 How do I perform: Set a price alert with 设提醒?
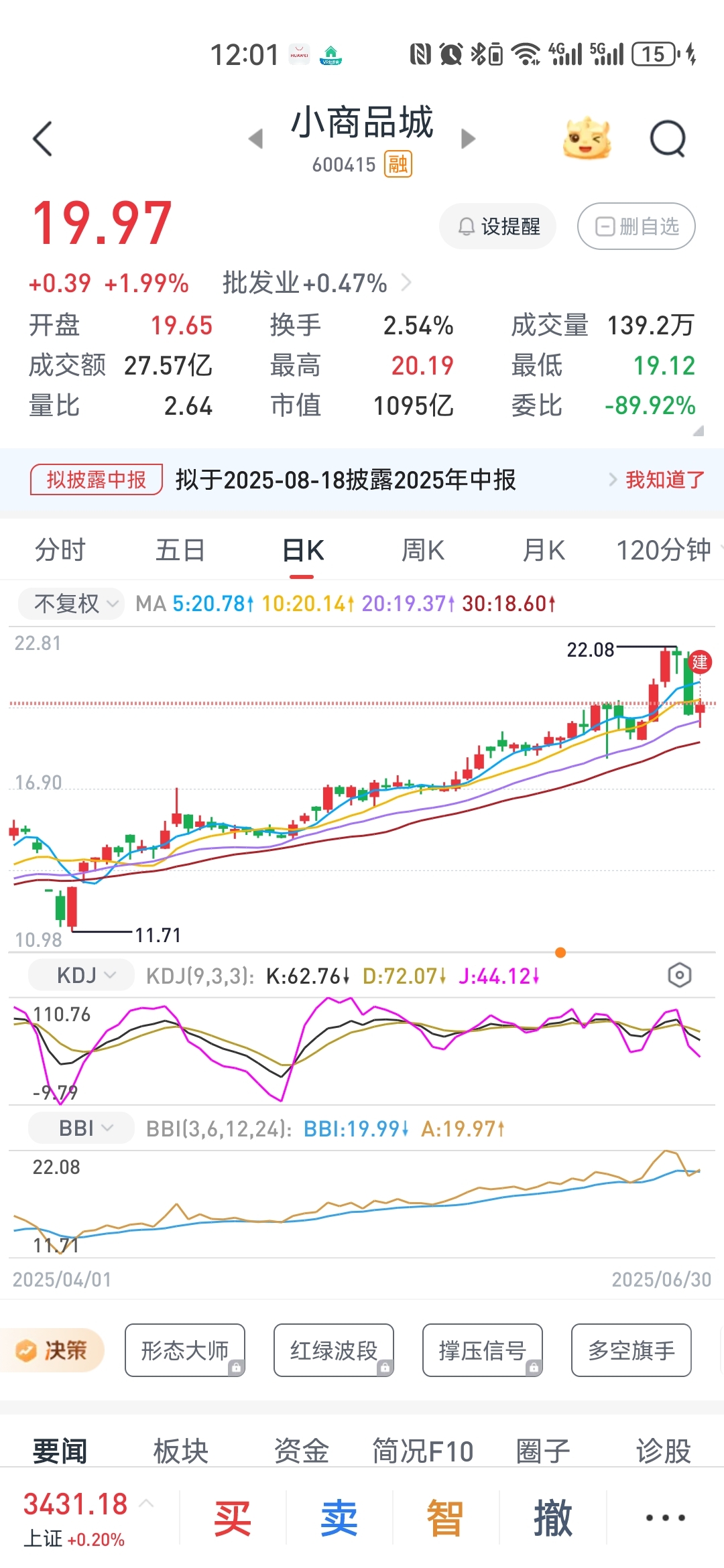(498, 226)
